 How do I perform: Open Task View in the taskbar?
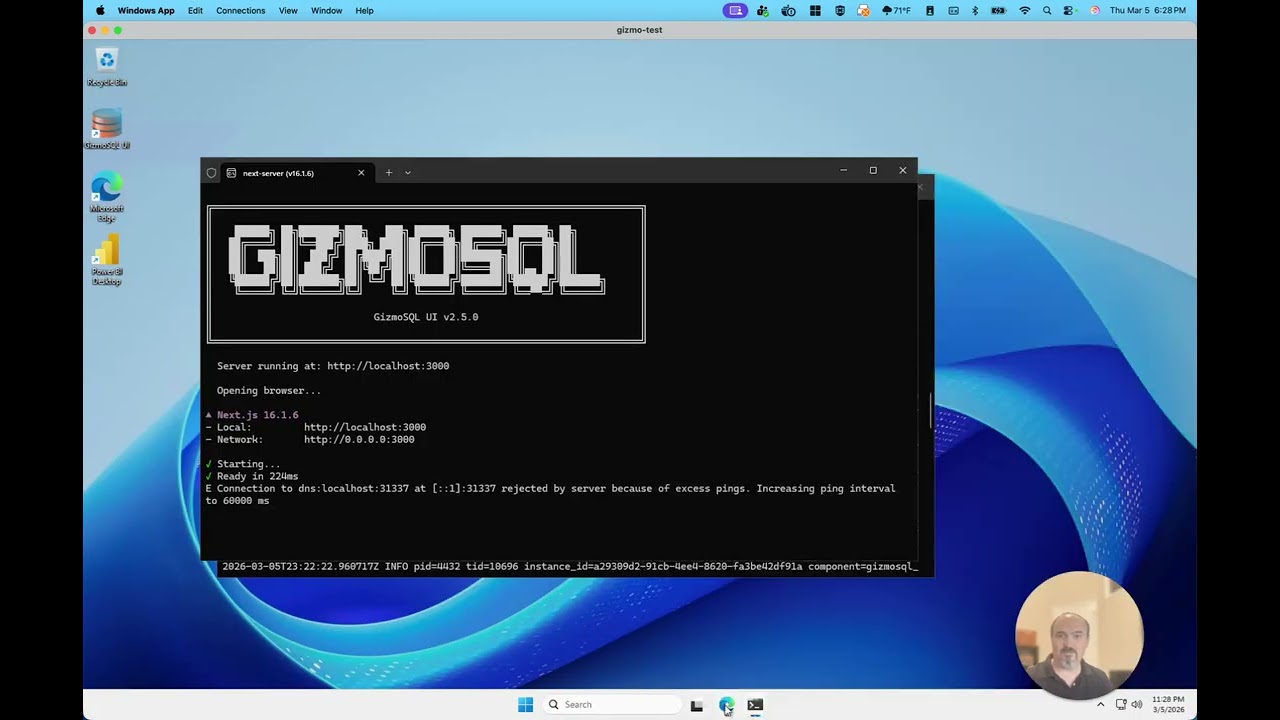(x=697, y=705)
